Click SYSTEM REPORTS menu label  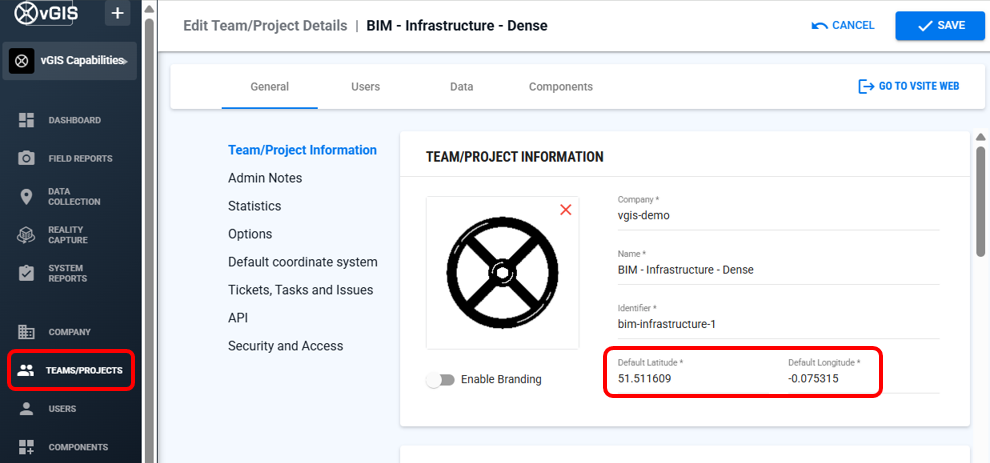68,273
